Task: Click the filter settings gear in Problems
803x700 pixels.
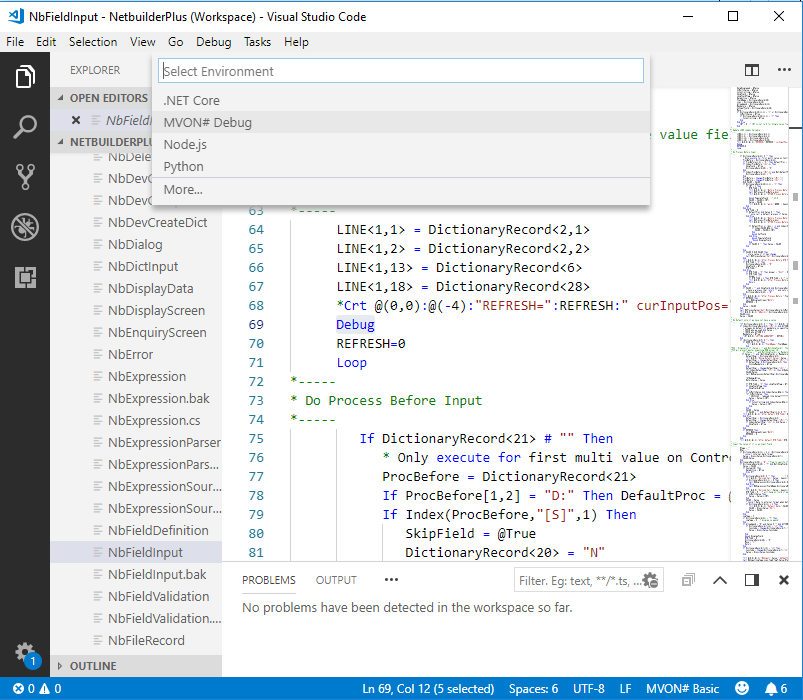Action: tap(650, 580)
